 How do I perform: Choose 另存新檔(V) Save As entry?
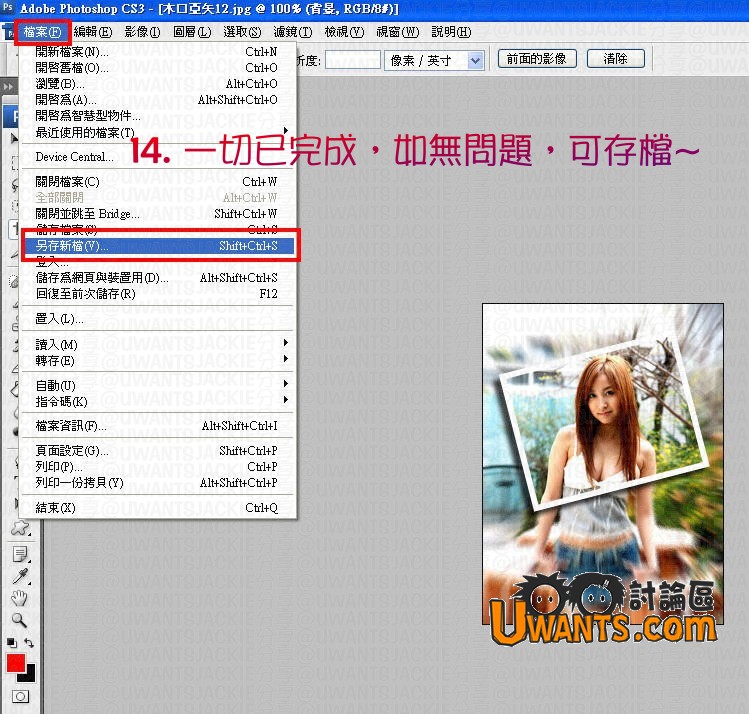point(157,245)
